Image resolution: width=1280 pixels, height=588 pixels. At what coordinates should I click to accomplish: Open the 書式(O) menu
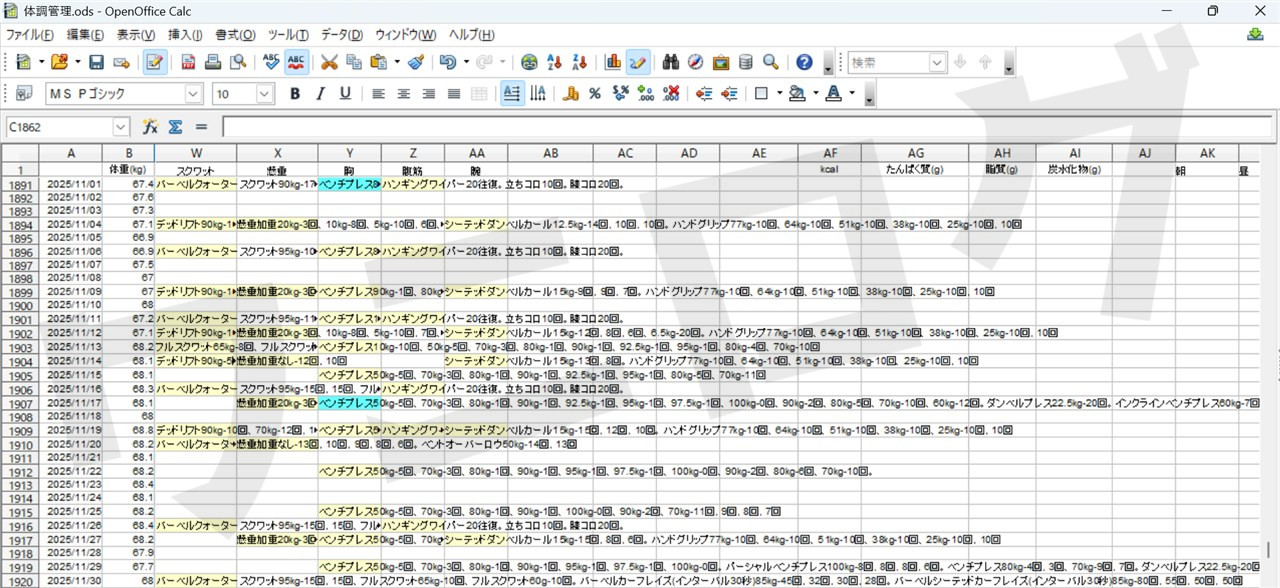(235, 35)
